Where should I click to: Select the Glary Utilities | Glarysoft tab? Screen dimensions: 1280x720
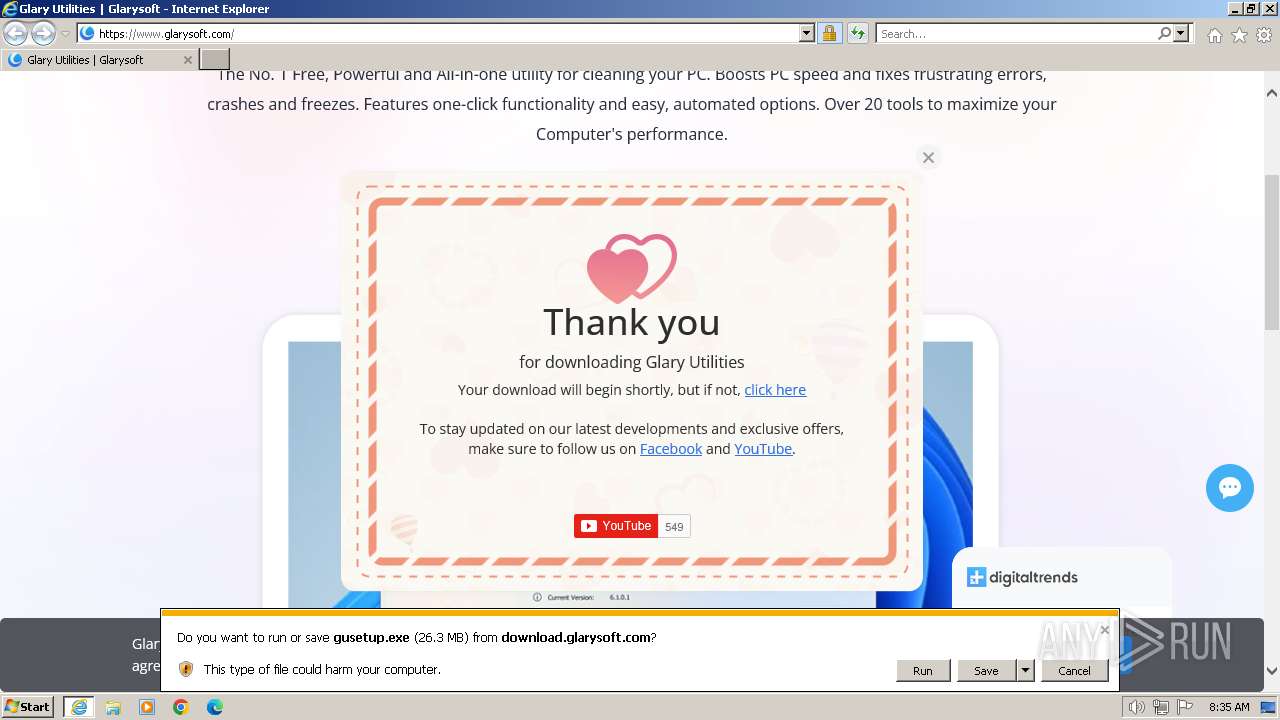(100, 60)
